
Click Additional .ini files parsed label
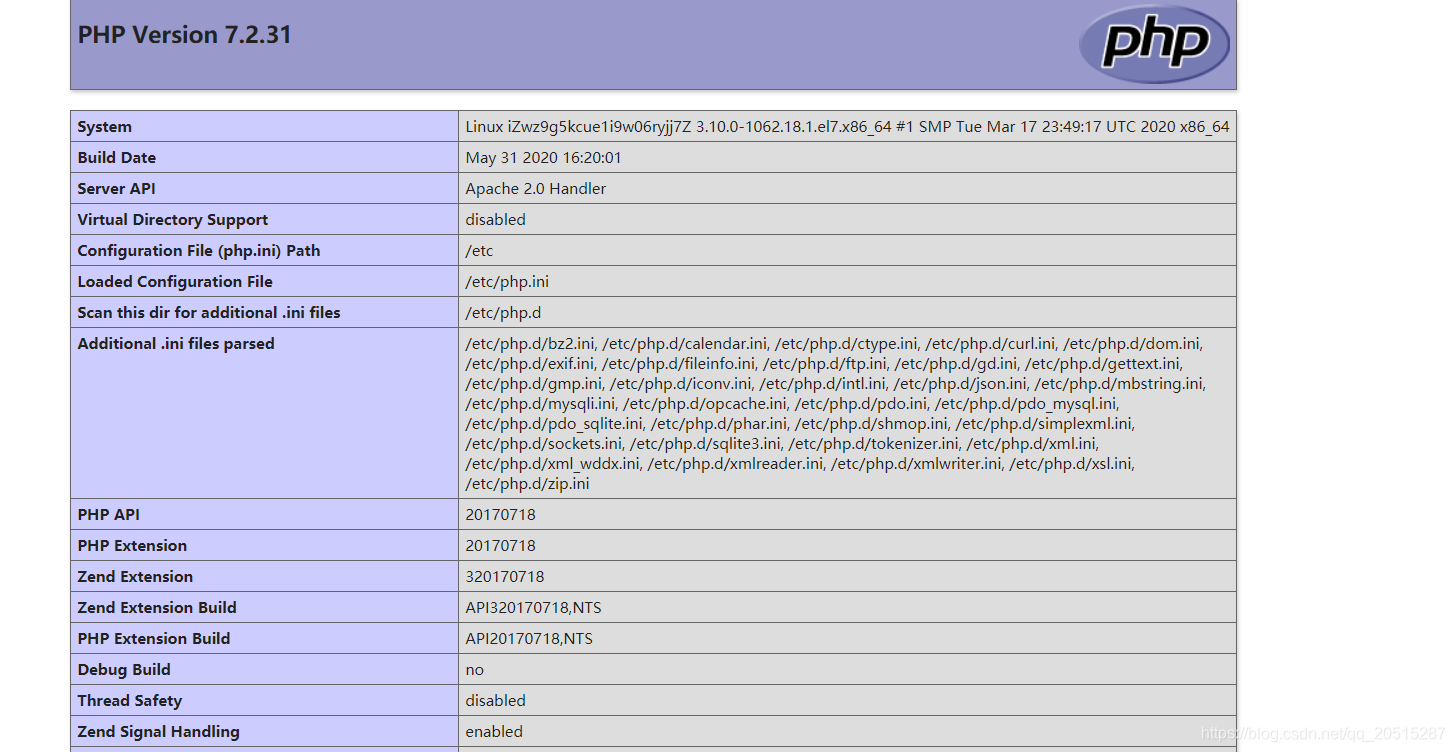pyautogui.click(x=176, y=344)
